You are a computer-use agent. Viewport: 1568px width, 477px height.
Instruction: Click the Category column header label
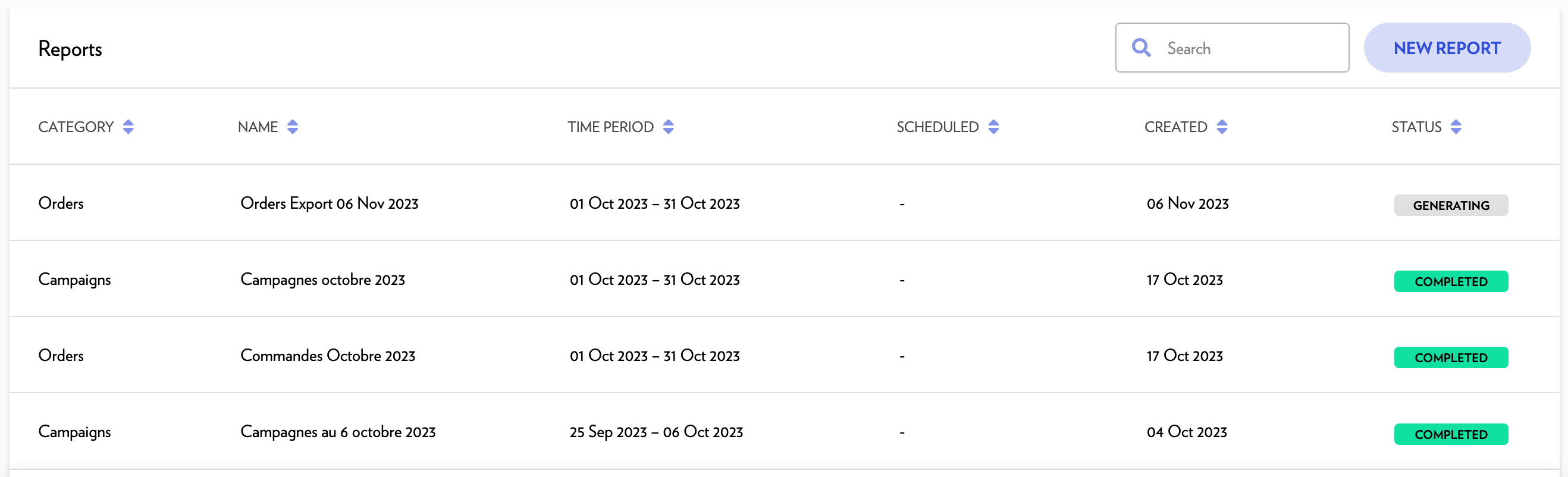pos(76,127)
